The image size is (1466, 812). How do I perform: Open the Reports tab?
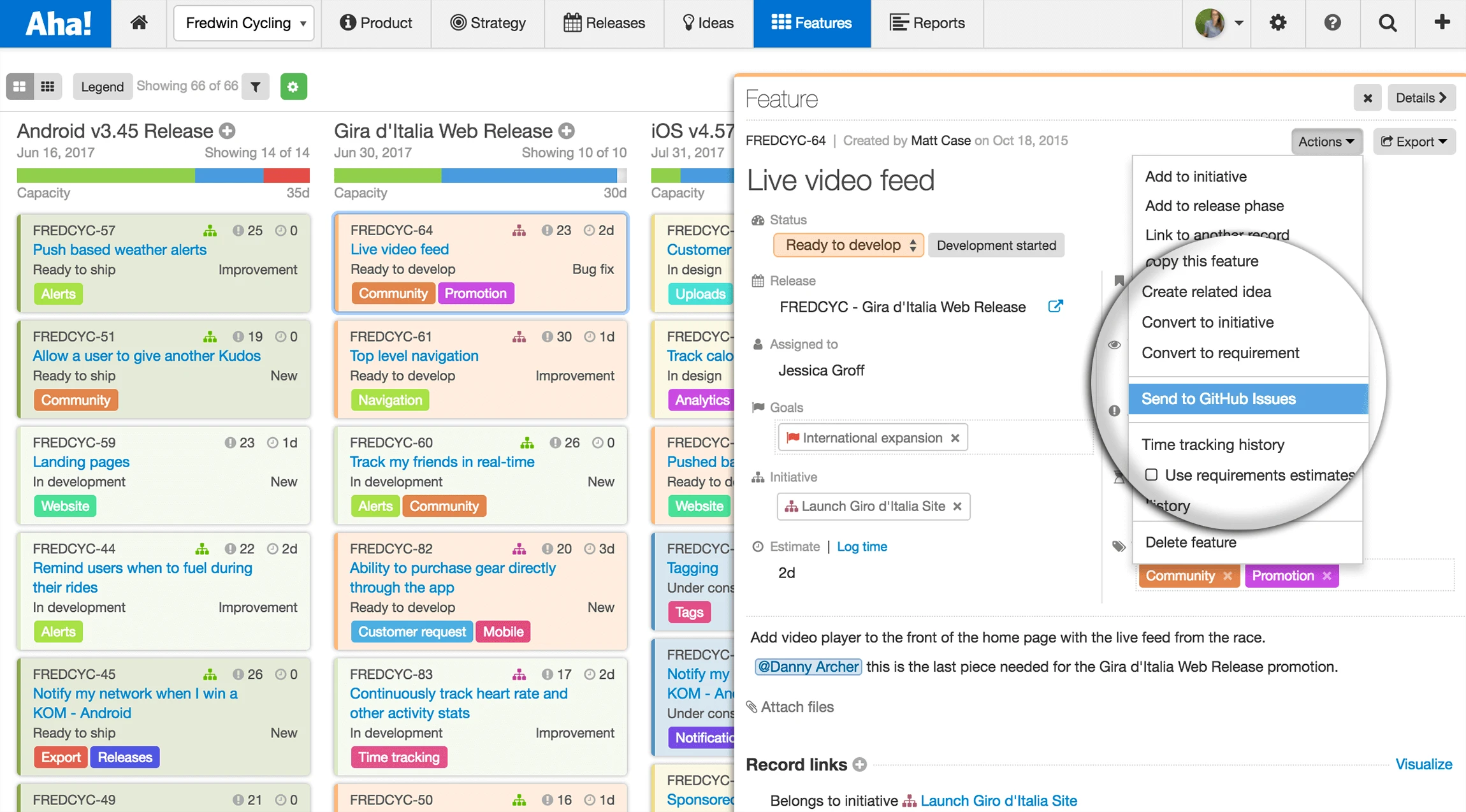click(x=927, y=23)
